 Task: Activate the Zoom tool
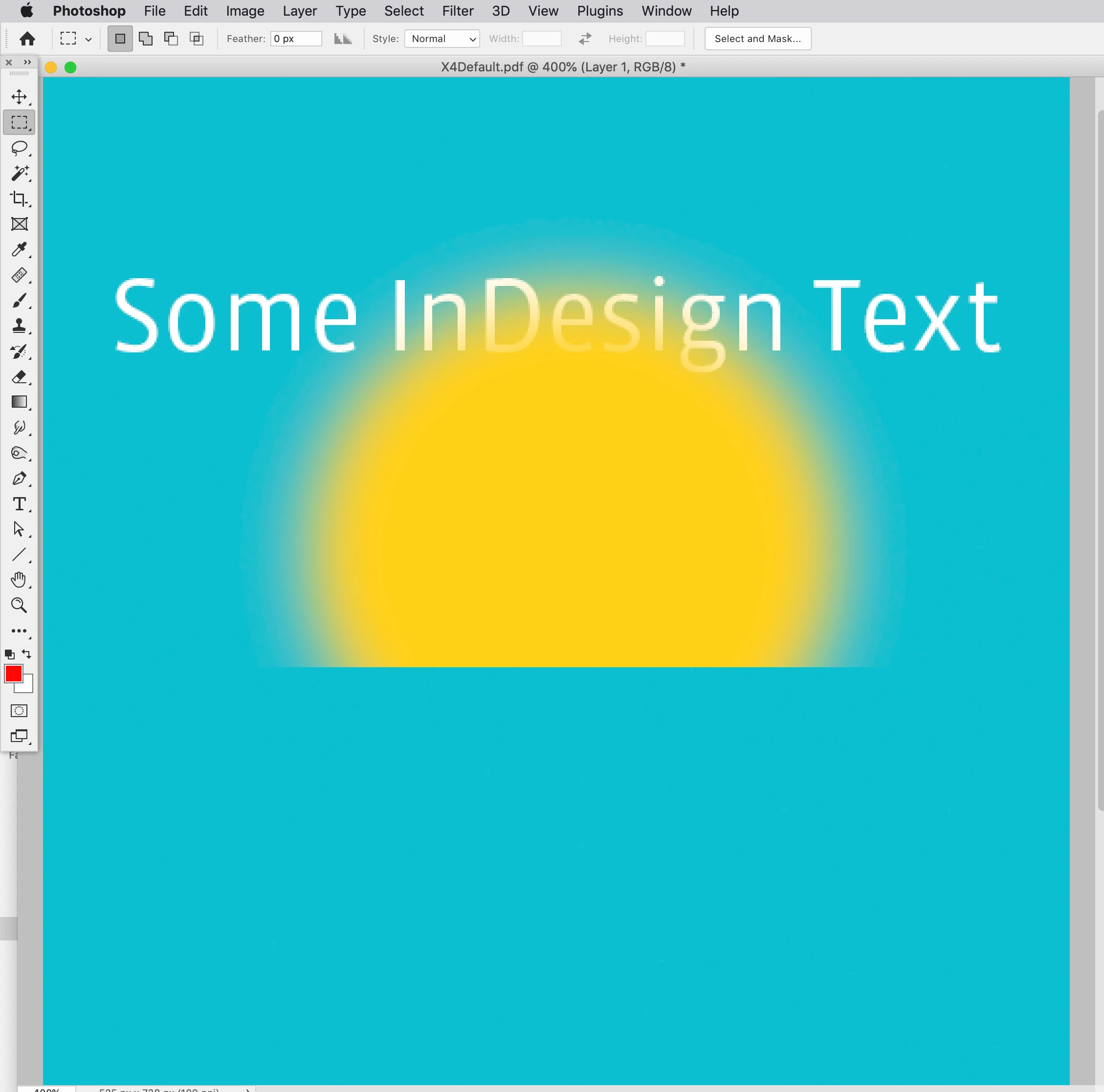19,605
